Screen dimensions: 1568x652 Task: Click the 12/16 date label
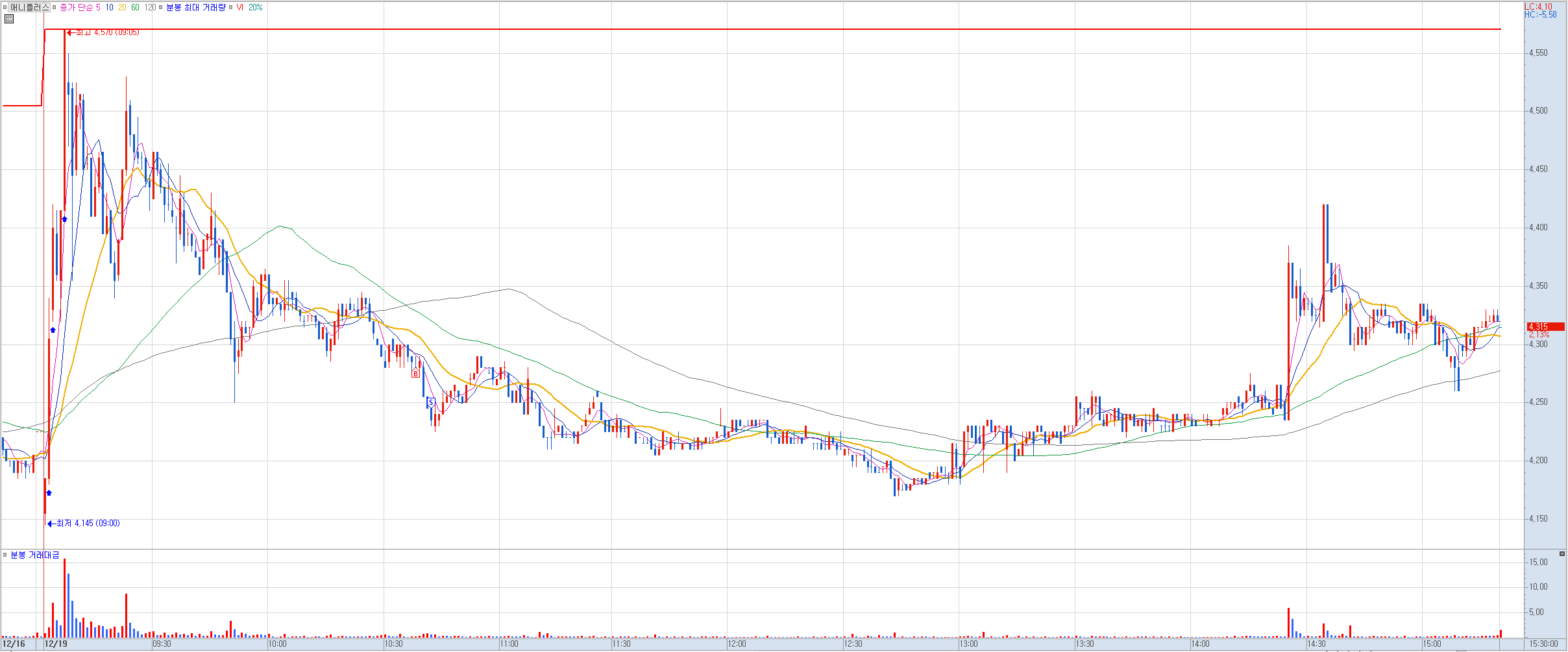(14, 644)
